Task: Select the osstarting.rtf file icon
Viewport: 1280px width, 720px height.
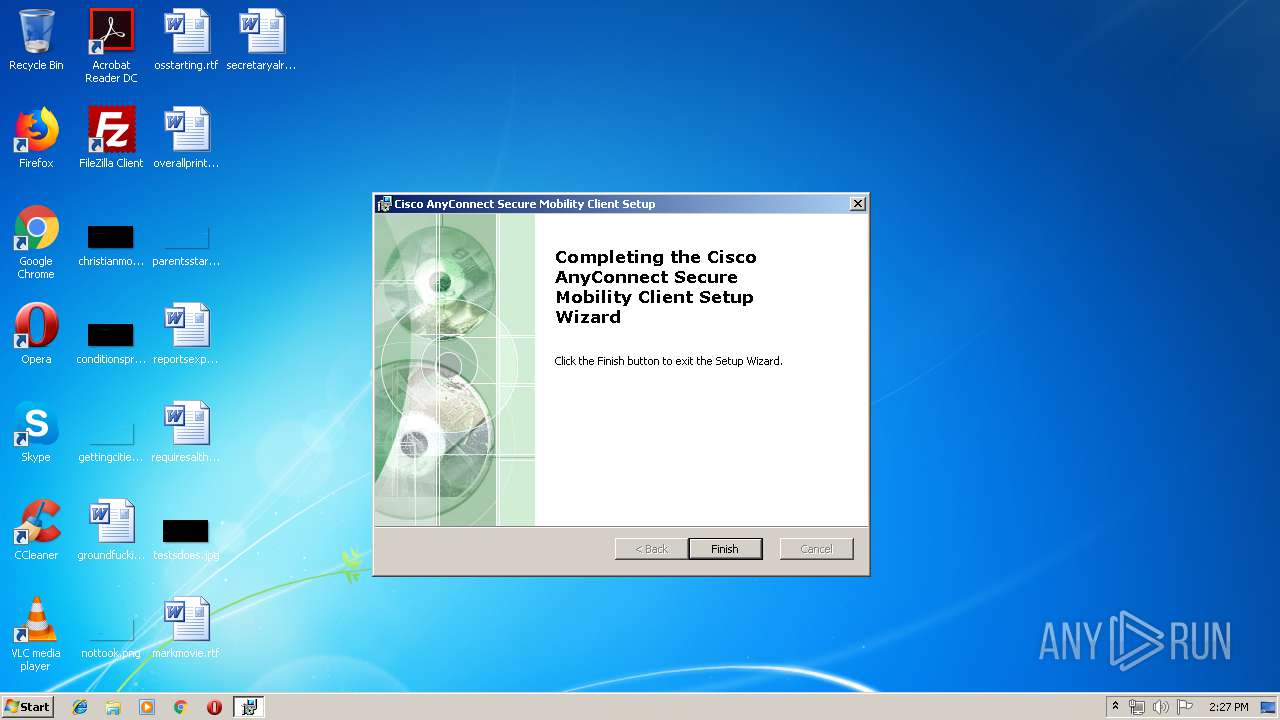Action: click(186, 40)
